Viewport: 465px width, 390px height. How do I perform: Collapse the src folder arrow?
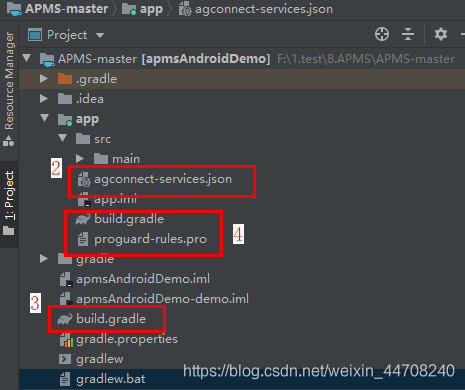click(63, 138)
